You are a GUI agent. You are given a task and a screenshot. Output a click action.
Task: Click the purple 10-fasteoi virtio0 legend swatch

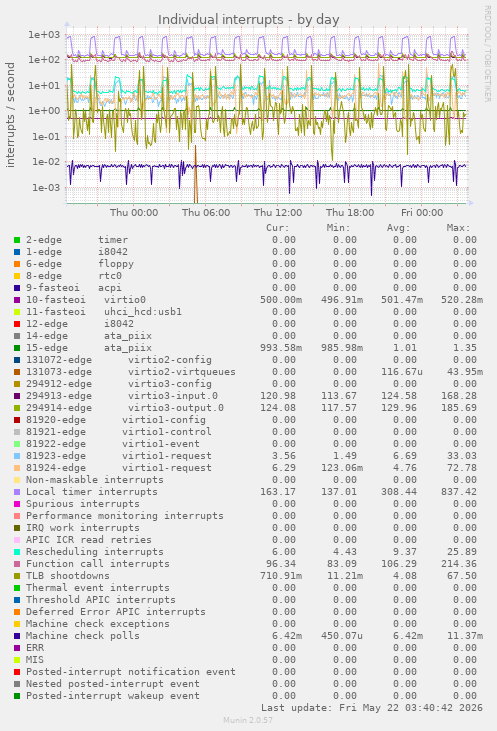coord(17,300)
